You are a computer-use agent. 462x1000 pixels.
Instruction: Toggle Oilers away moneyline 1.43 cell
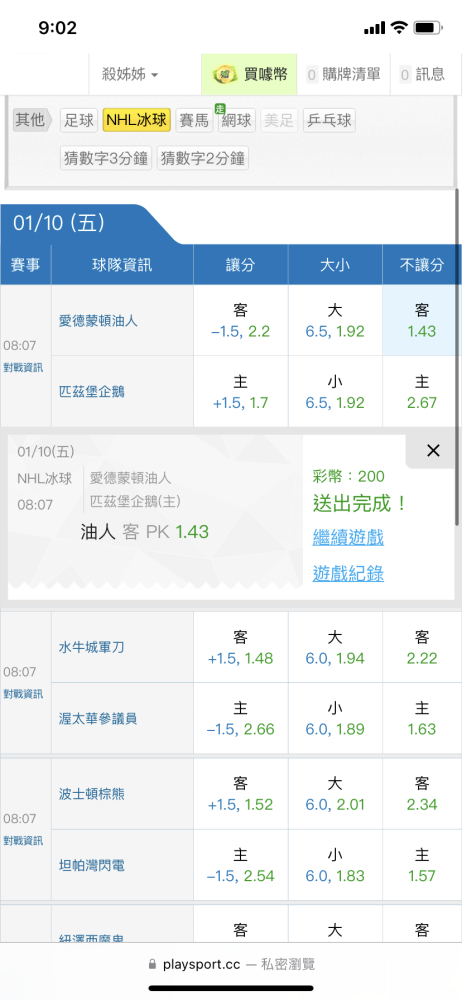click(422, 320)
